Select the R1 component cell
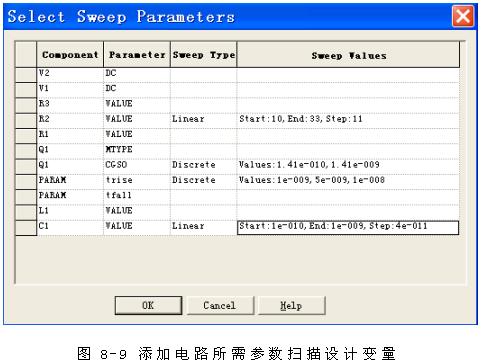 70,135
